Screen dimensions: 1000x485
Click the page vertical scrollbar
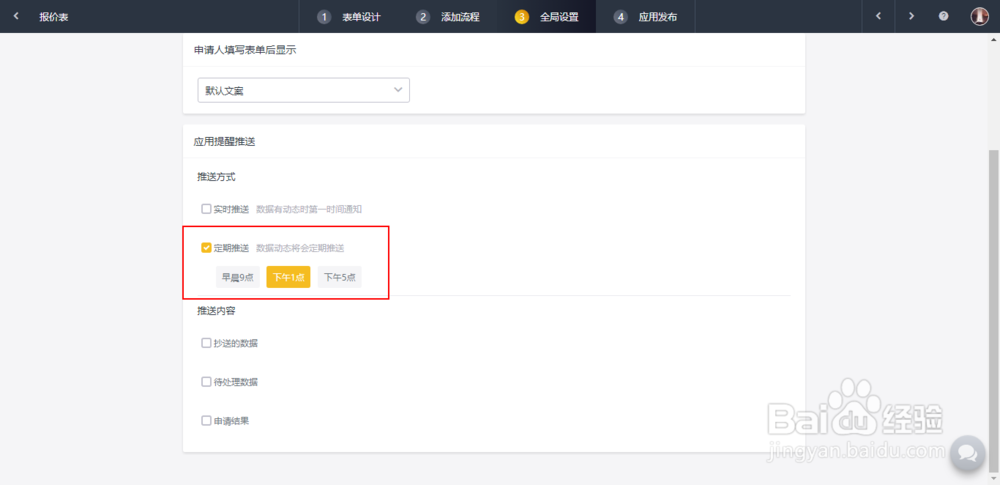pyautogui.click(x=994, y=313)
